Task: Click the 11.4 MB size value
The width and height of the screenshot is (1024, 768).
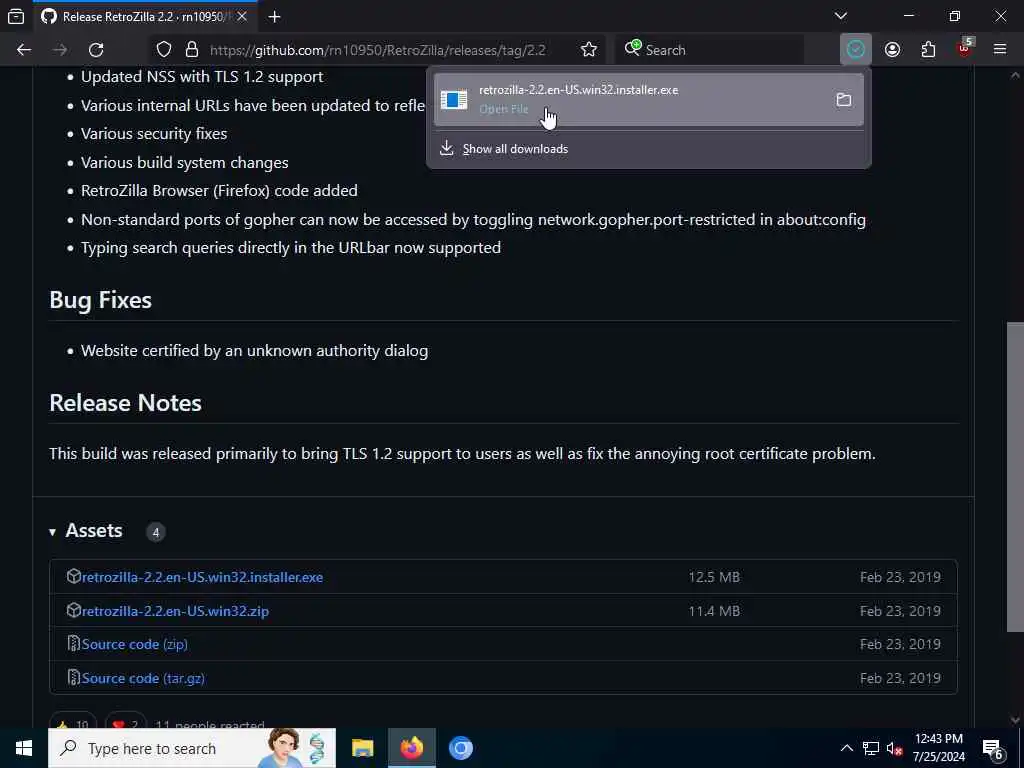Action: 714,611
